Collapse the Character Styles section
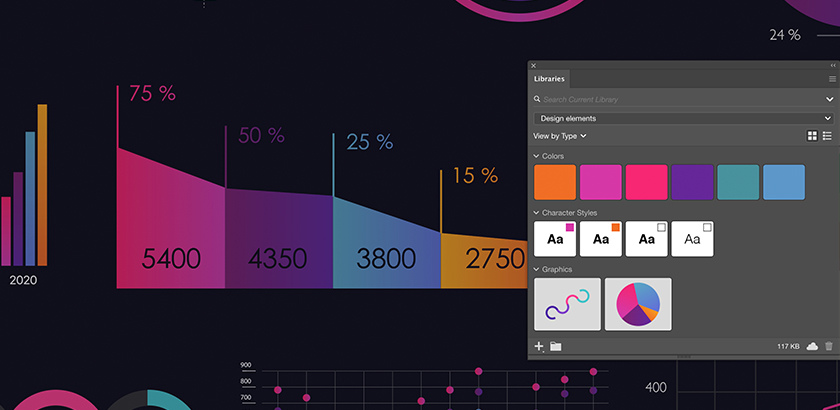Image resolution: width=840 pixels, height=410 pixels. click(x=536, y=213)
